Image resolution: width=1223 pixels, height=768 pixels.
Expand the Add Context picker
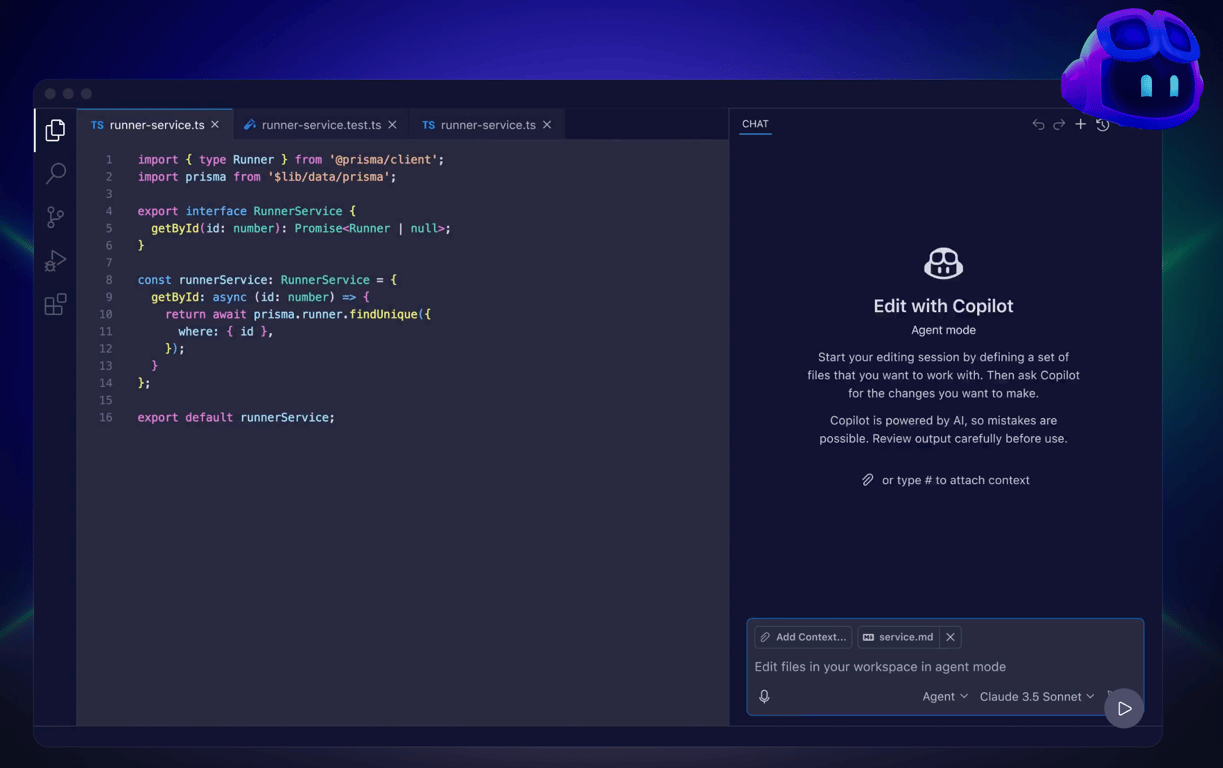click(802, 637)
